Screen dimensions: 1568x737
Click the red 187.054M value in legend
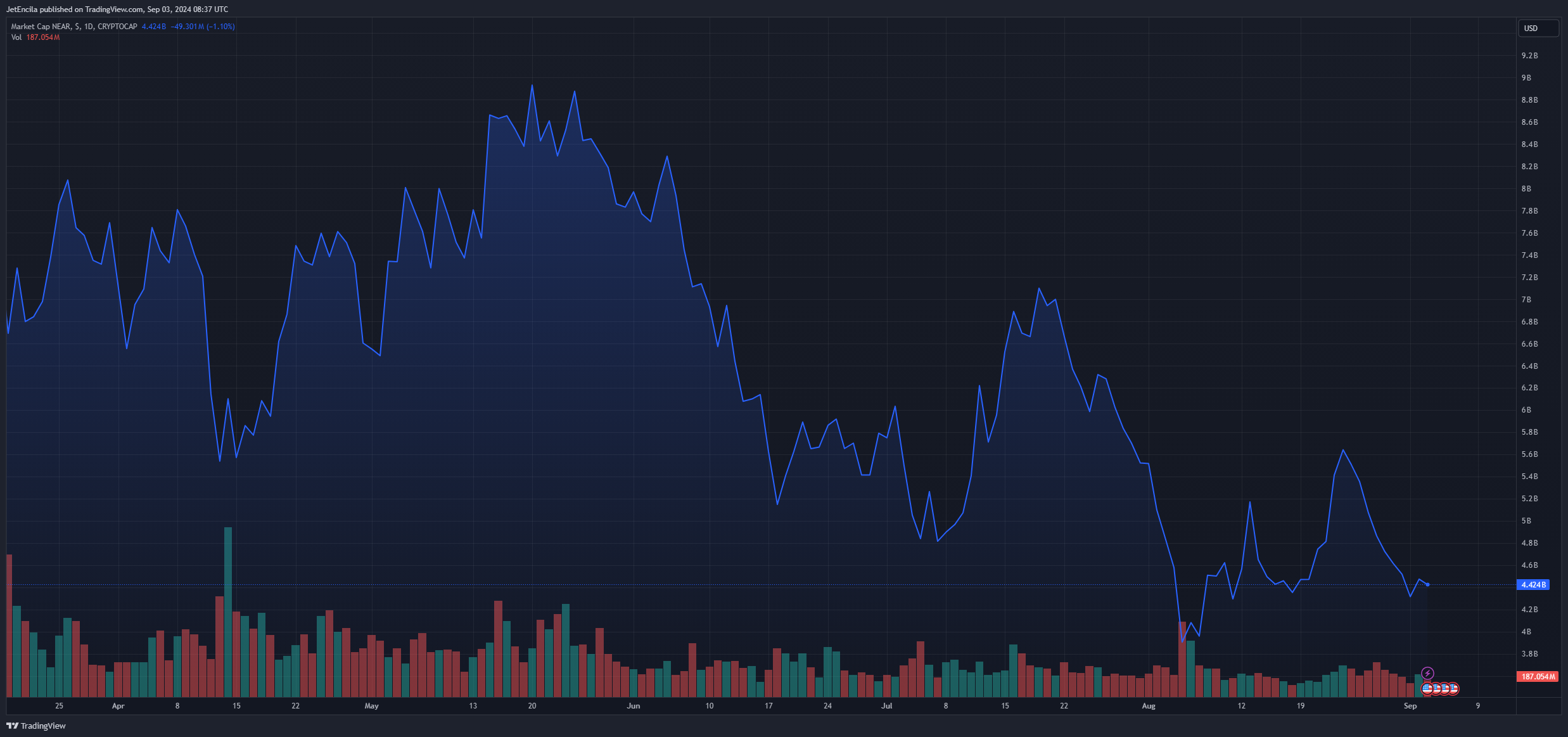(x=43, y=37)
